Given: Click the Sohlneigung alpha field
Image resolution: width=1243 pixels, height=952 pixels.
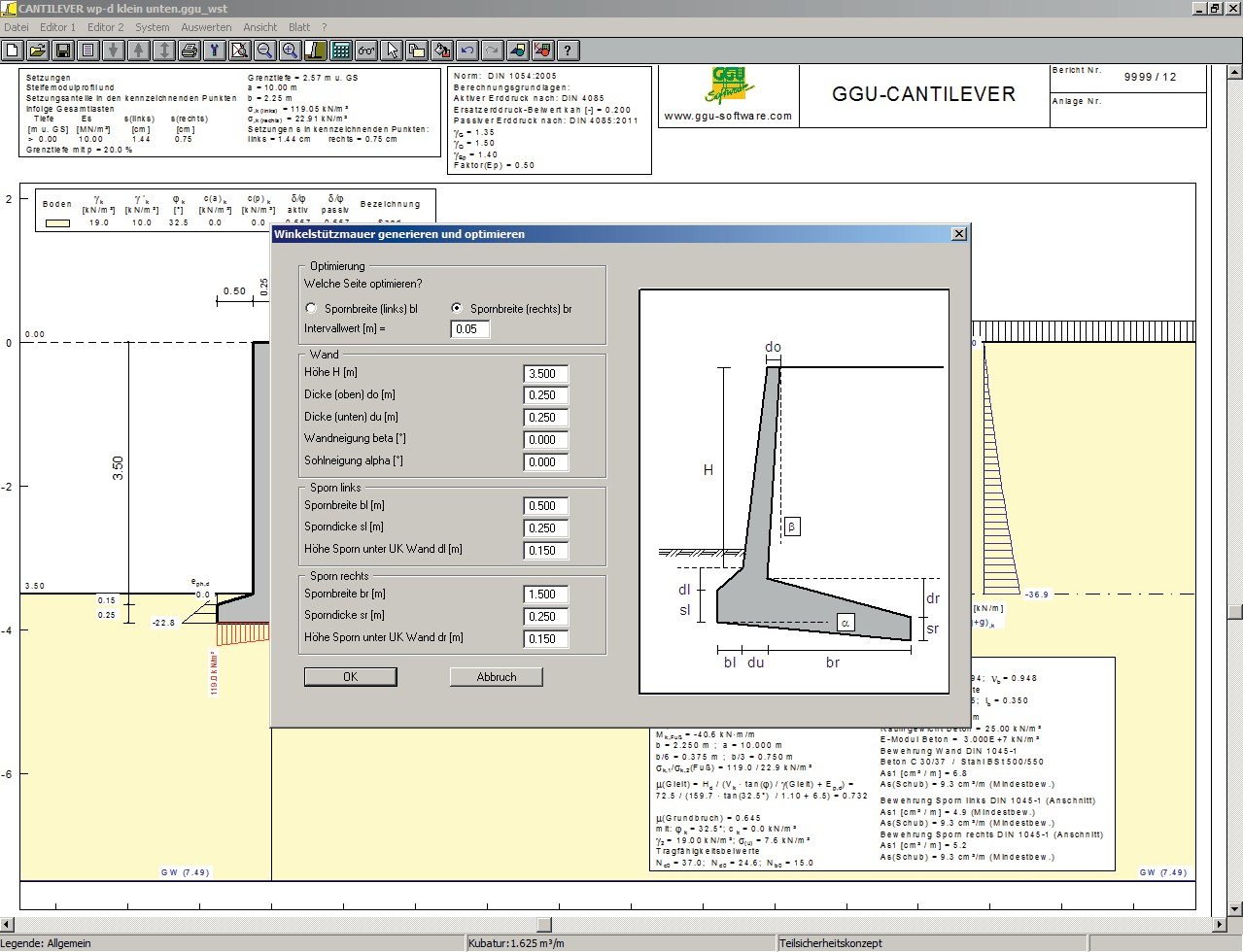Looking at the screenshot, I should (546, 462).
